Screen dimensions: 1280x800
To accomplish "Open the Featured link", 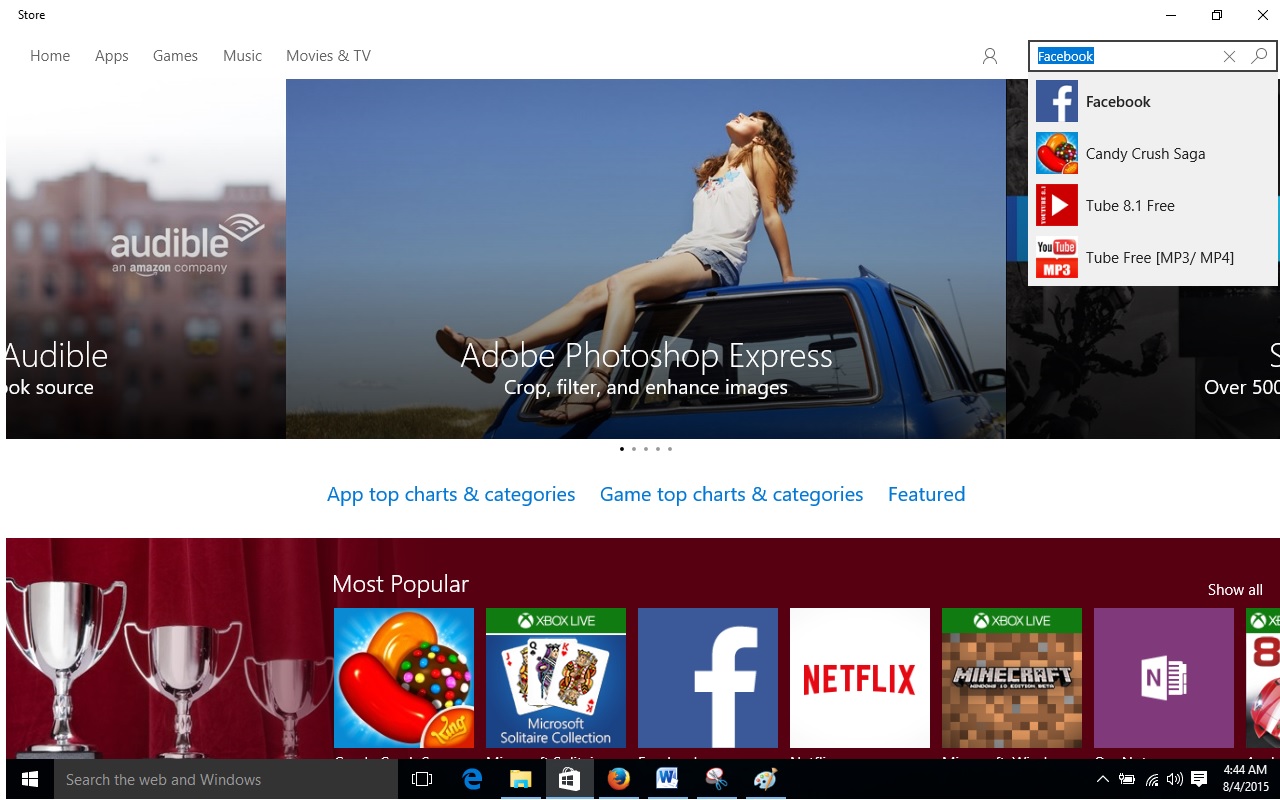I will pos(927,494).
